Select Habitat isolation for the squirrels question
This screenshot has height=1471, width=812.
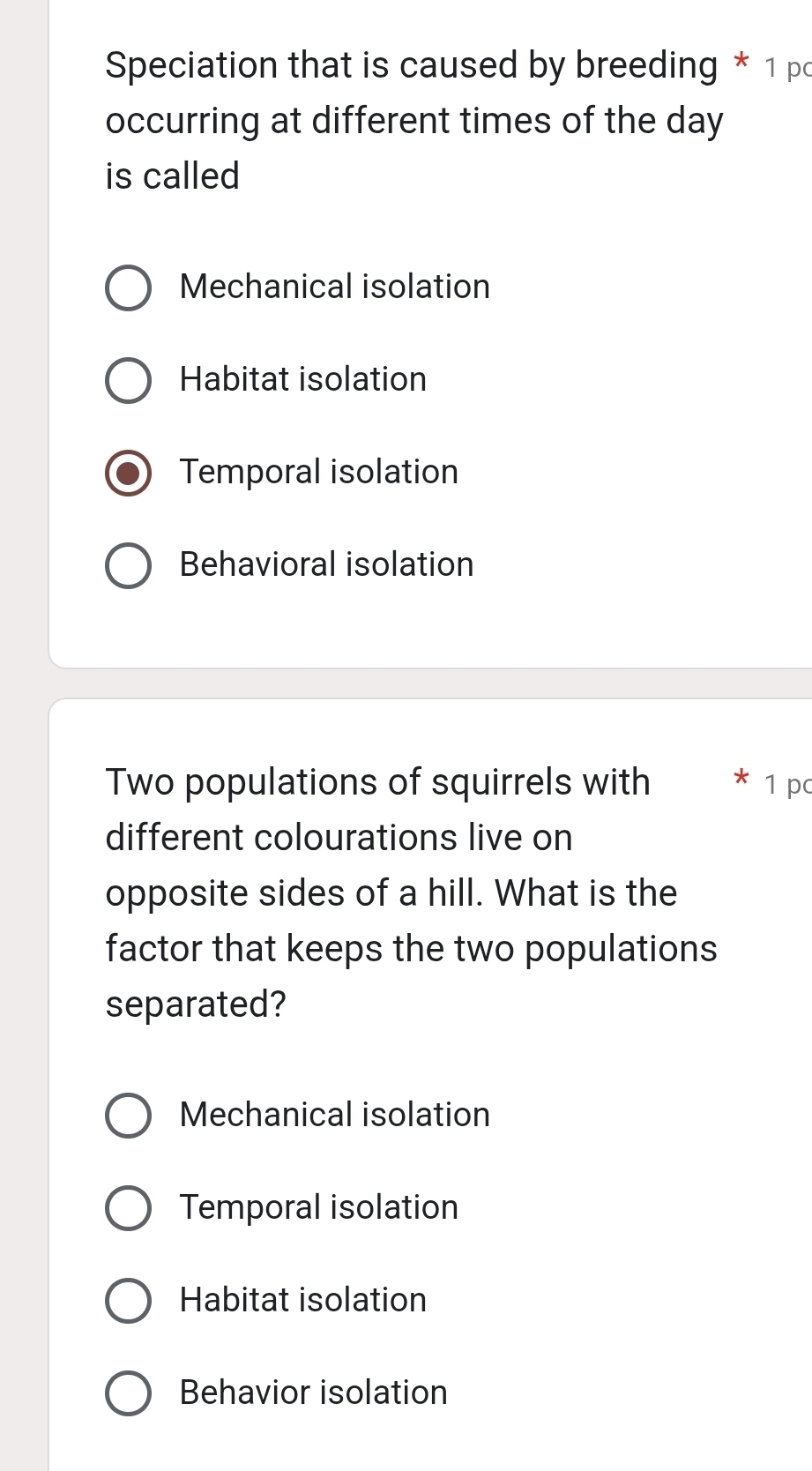(128, 1301)
